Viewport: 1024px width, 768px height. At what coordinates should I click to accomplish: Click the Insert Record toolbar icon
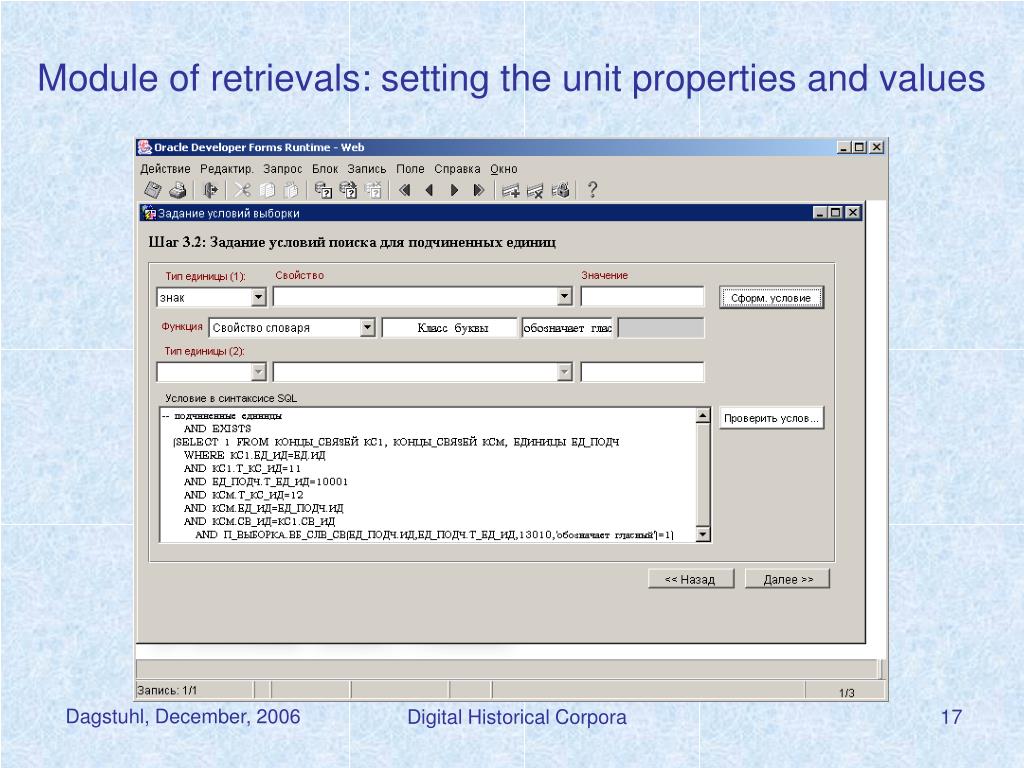[x=511, y=190]
